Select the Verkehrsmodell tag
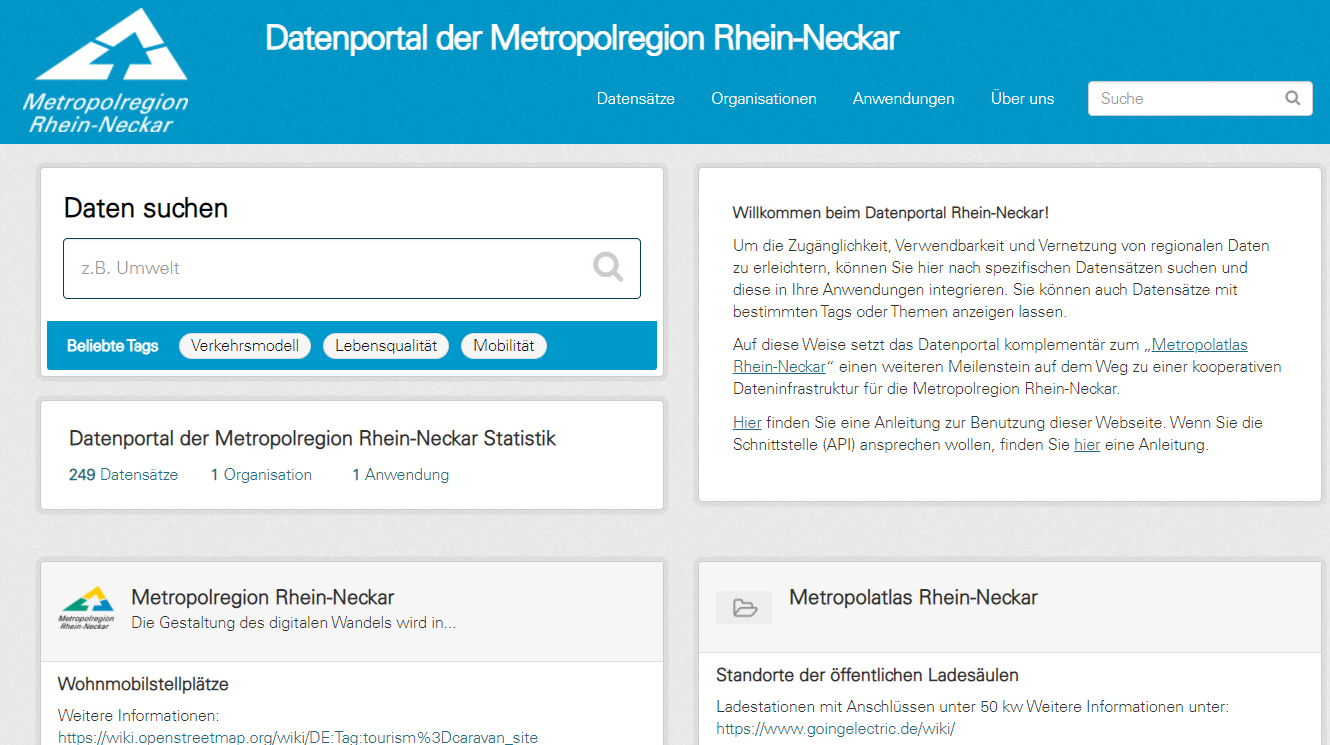This screenshot has height=745, width=1330. pyautogui.click(x=245, y=346)
